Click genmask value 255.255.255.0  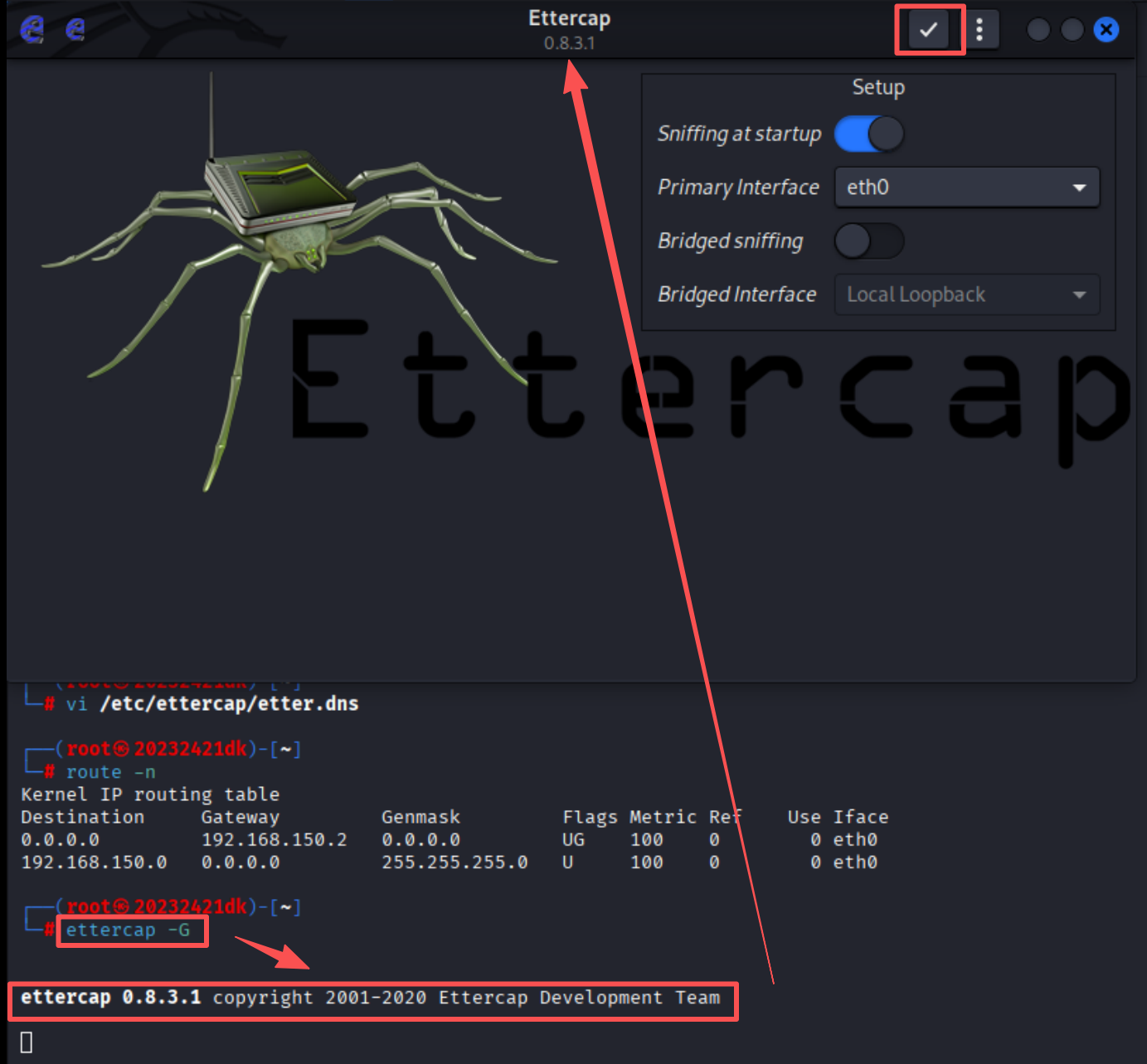(x=454, y=862)
